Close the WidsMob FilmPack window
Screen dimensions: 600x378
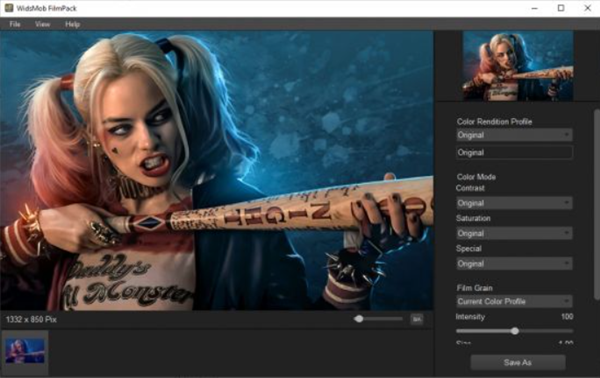[x=587, y=8]
